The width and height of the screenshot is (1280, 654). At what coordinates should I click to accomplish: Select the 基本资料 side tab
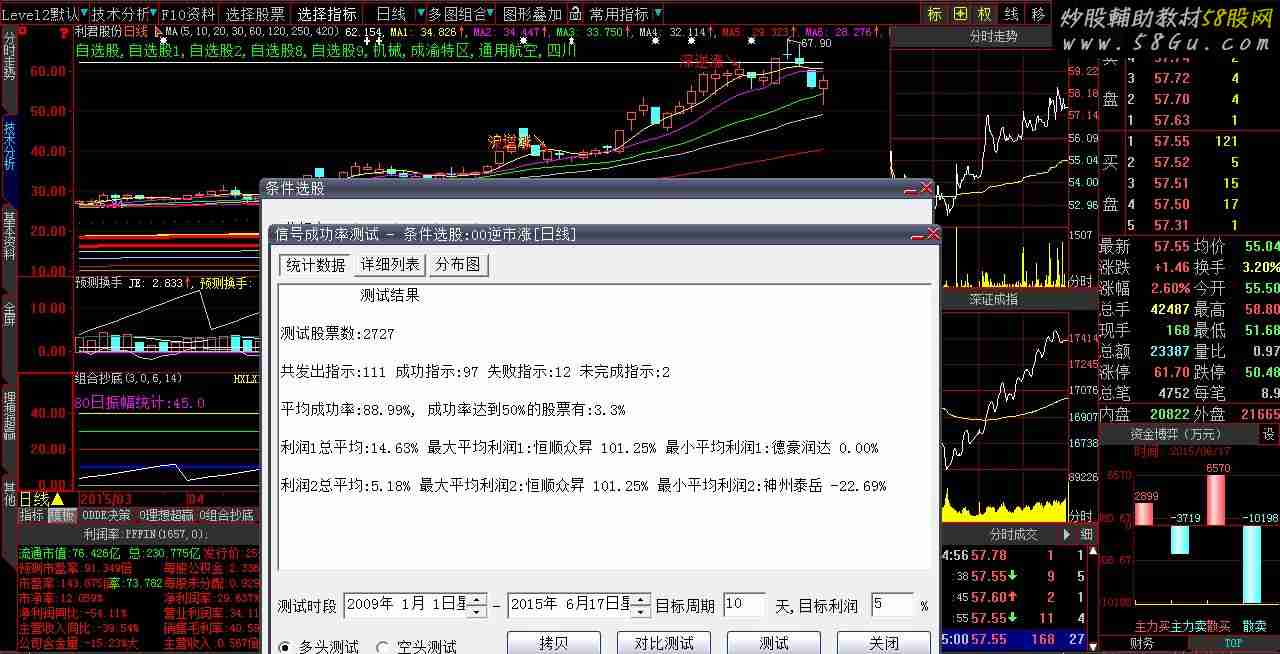coord(9,237)
